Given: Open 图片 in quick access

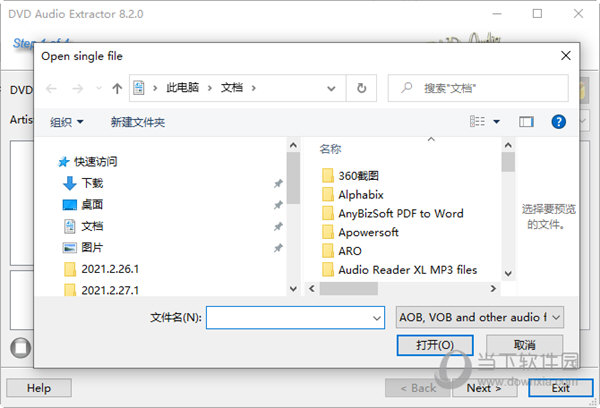Looking at the screenshot, I should [x=83, y=248].
